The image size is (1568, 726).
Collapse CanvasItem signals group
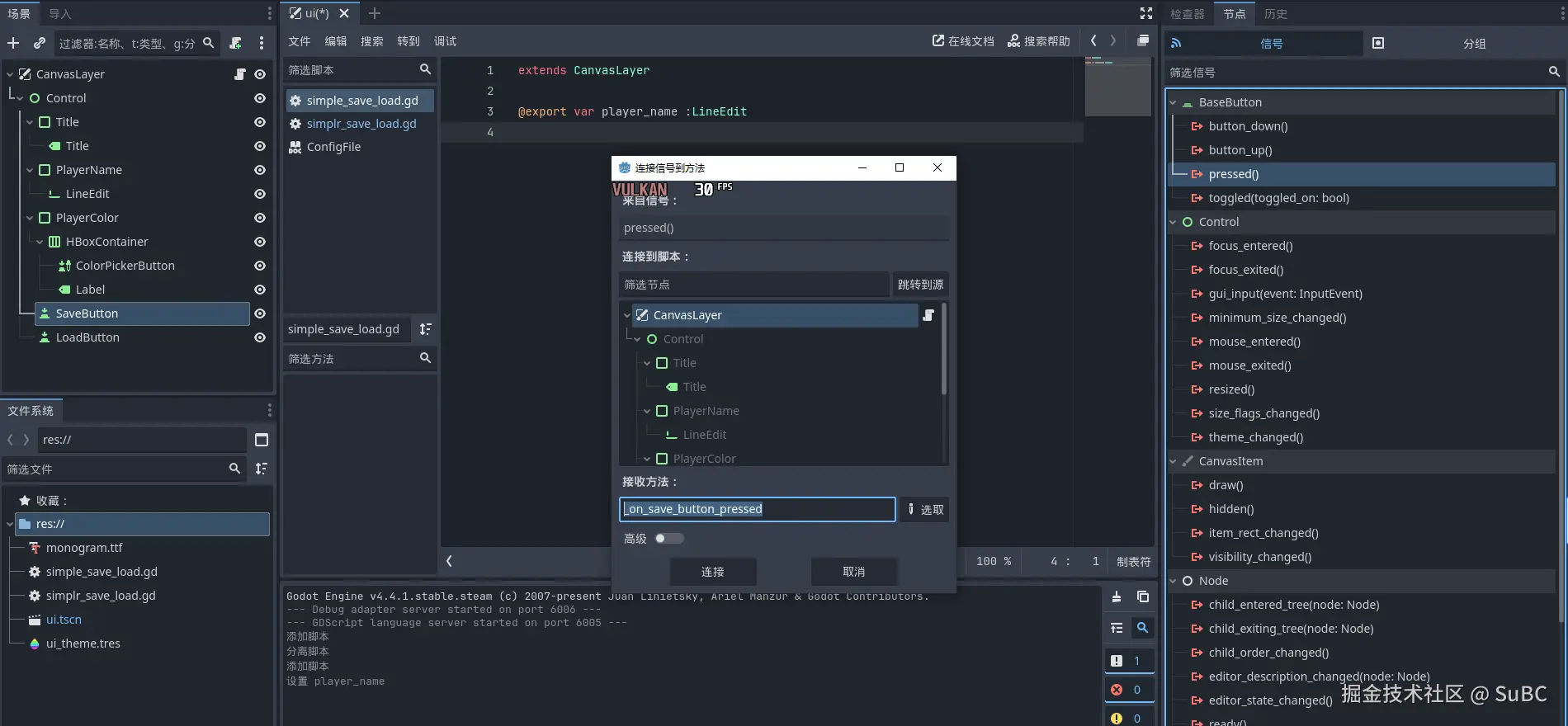tap(1173, 461)
